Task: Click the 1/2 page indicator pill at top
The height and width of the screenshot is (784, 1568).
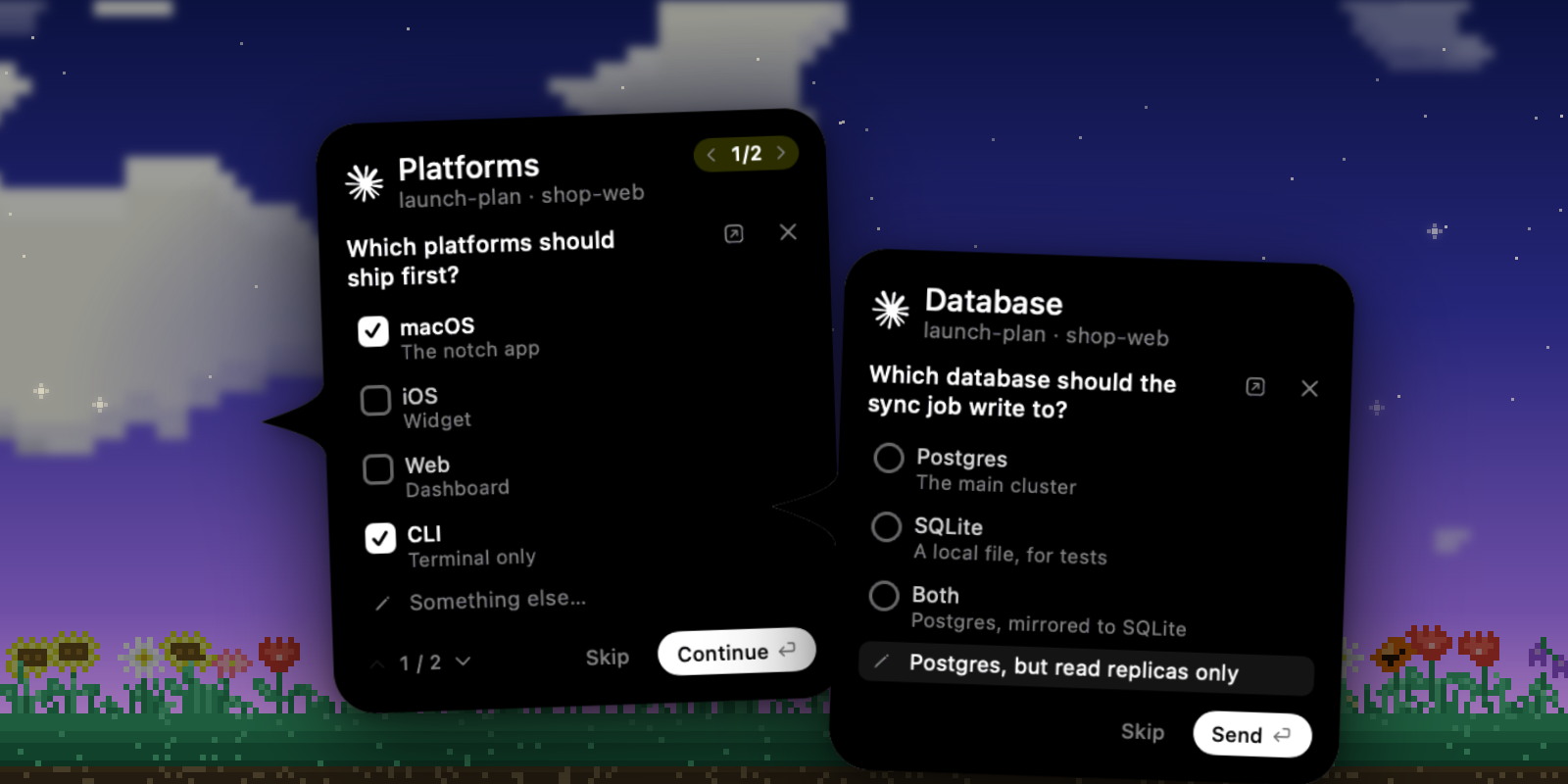Action: tap(746, 154)
